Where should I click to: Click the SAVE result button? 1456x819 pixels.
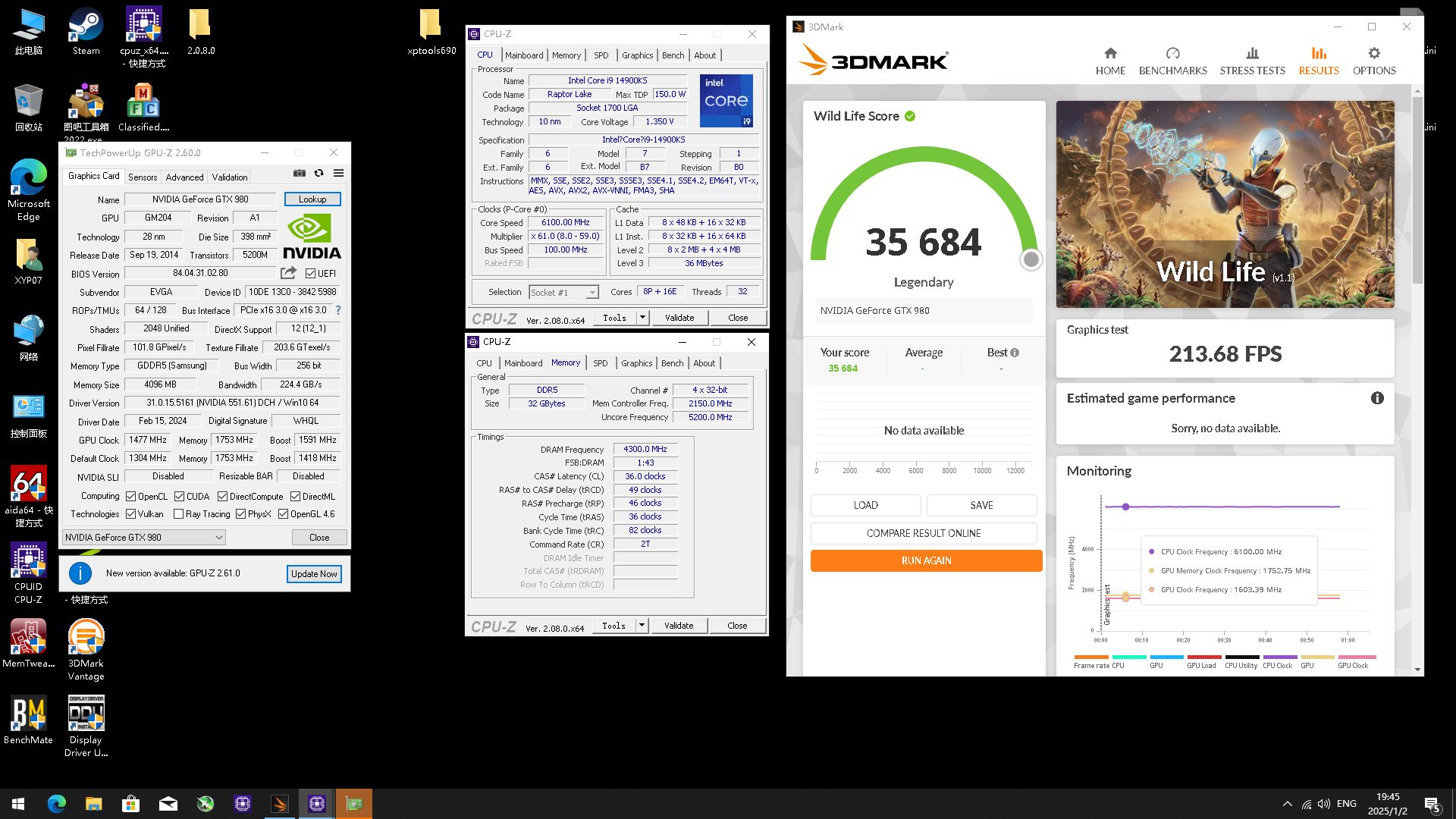tap(981, 505)
